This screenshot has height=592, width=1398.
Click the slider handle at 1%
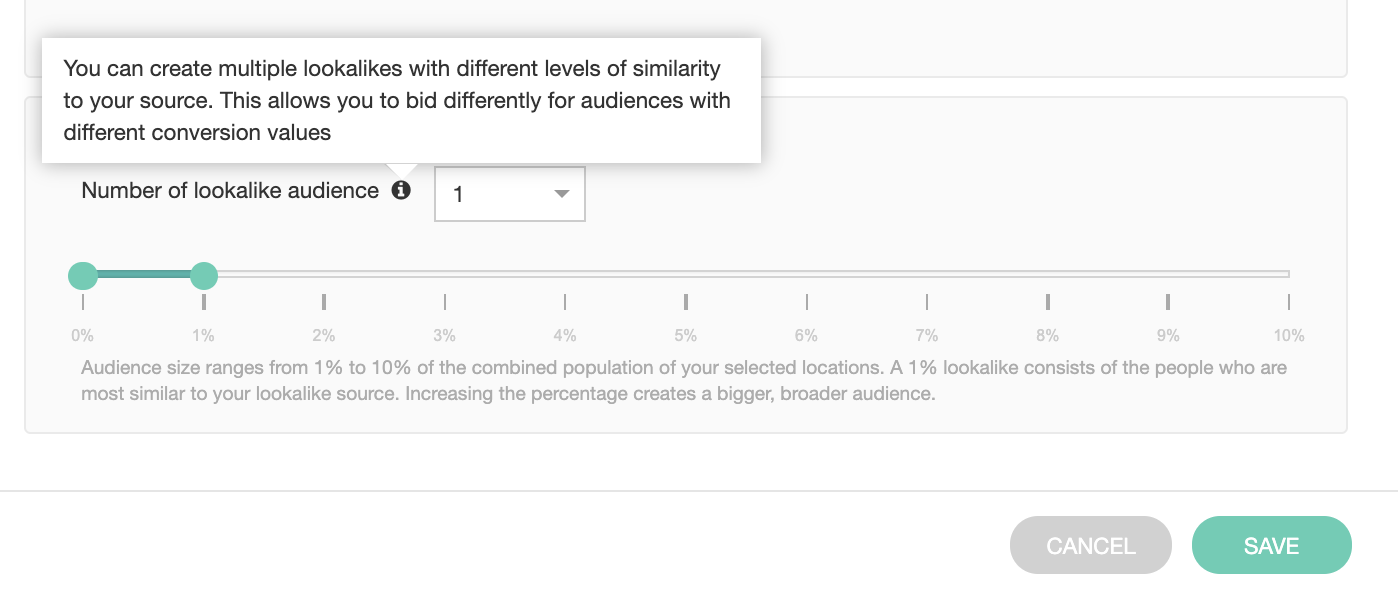(x=204, y=275)
